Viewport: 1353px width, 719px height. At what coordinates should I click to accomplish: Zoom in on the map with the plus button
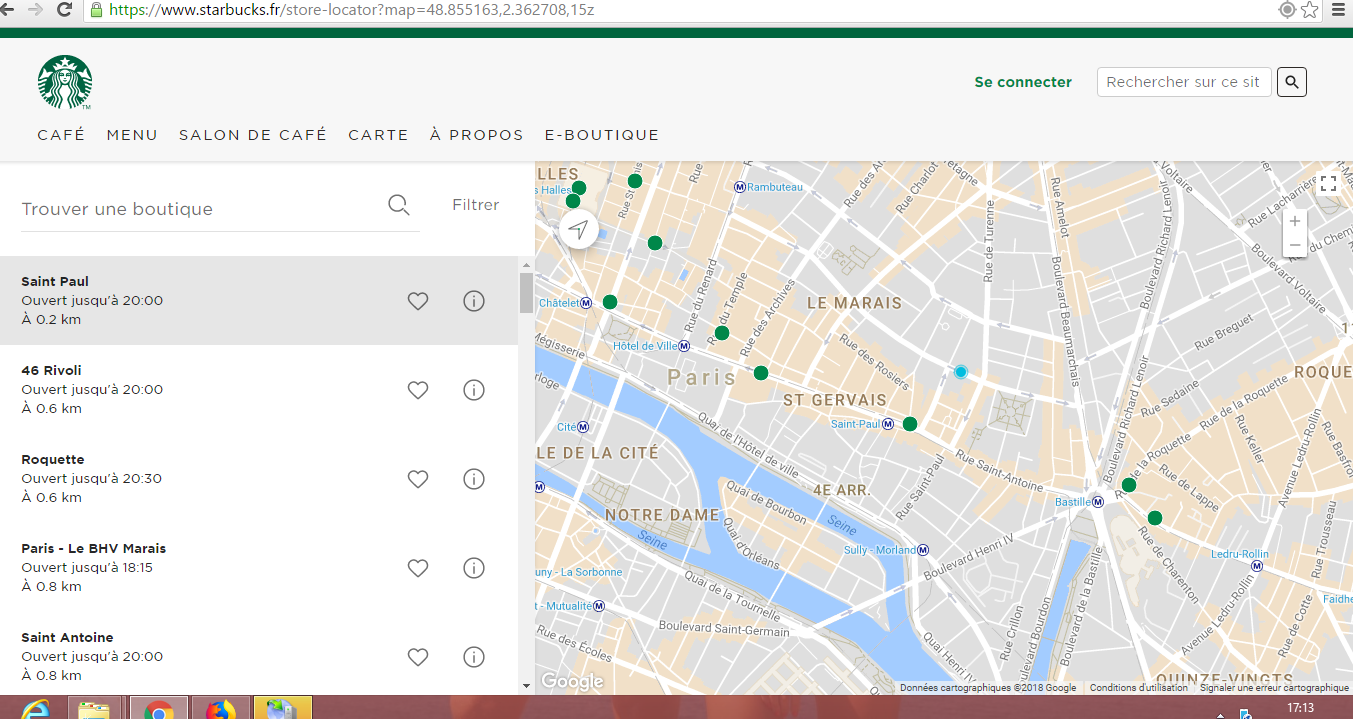pyautogui.click(x=1295, y=221)
